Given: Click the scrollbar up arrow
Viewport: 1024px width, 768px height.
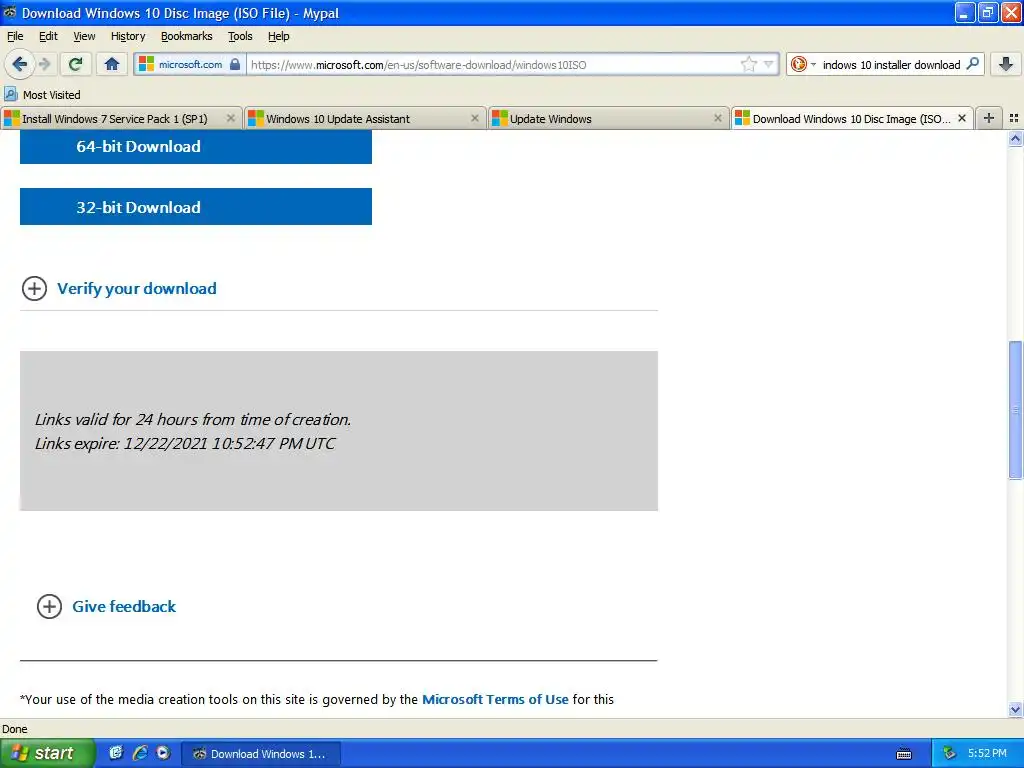Looking at the screenshot, I should (x=1015, y=138).
